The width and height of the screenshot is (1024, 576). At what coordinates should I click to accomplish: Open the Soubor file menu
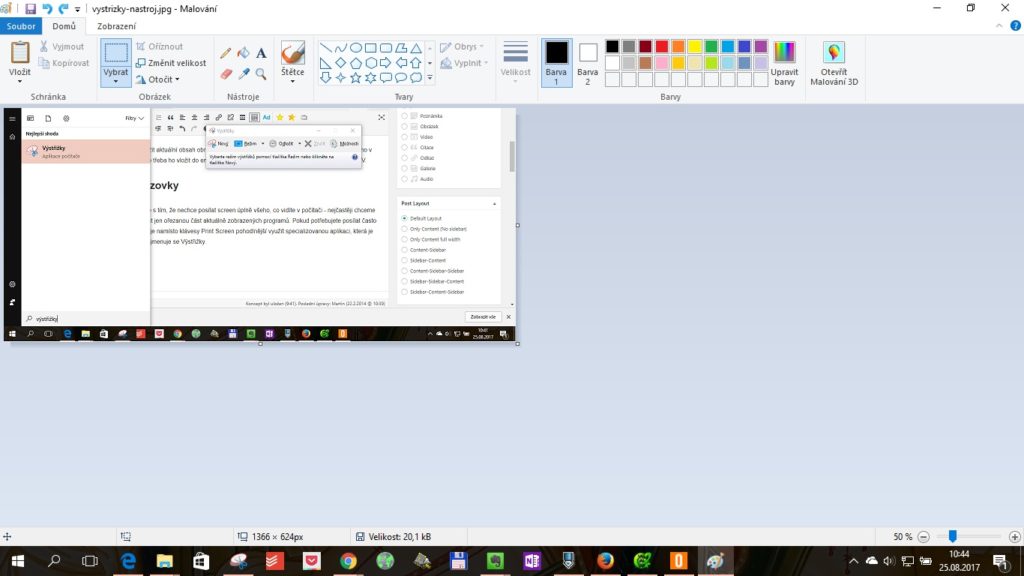(x=21, y=26)
